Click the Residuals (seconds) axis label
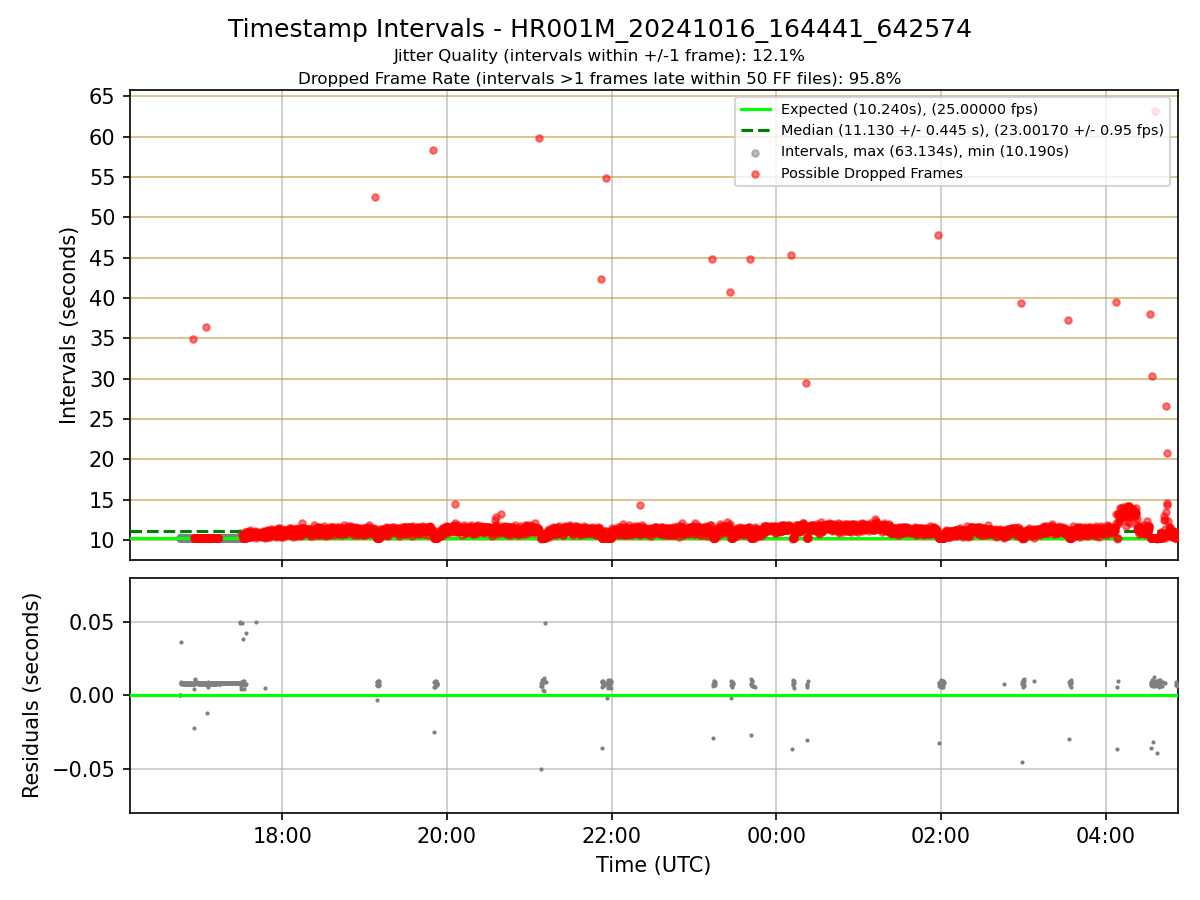 (x=32, y=695)
